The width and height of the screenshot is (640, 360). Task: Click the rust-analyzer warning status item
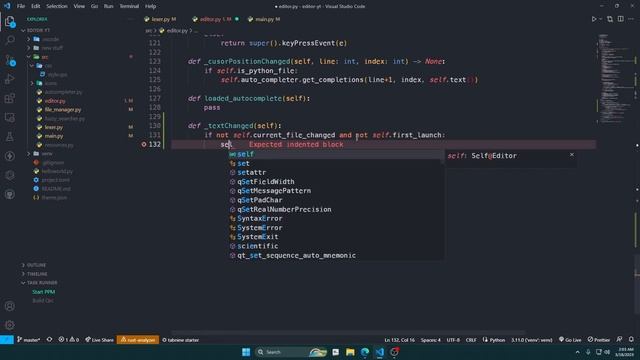click(x=138, y=340)
